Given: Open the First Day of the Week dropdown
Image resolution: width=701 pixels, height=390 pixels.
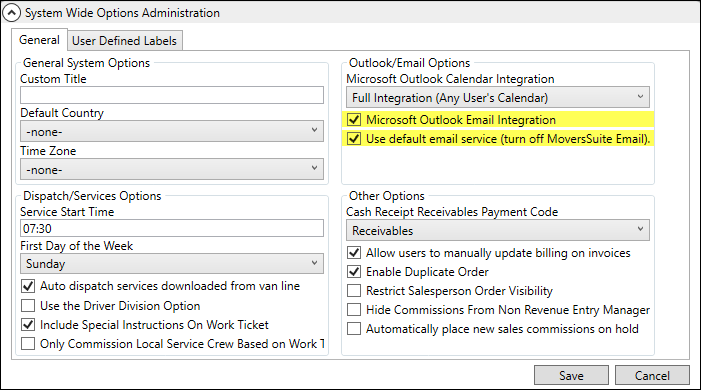Looking at the screenshot, I should (172, 263).
